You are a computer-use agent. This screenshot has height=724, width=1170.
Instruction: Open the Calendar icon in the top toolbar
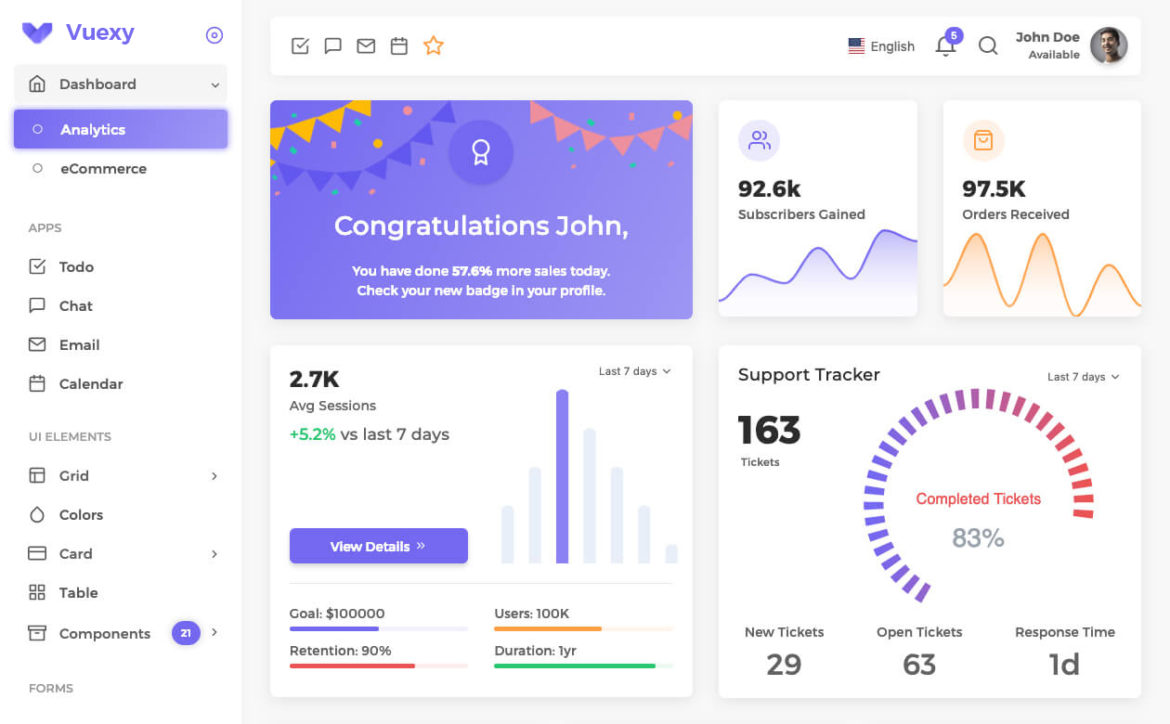coord(399,45)
